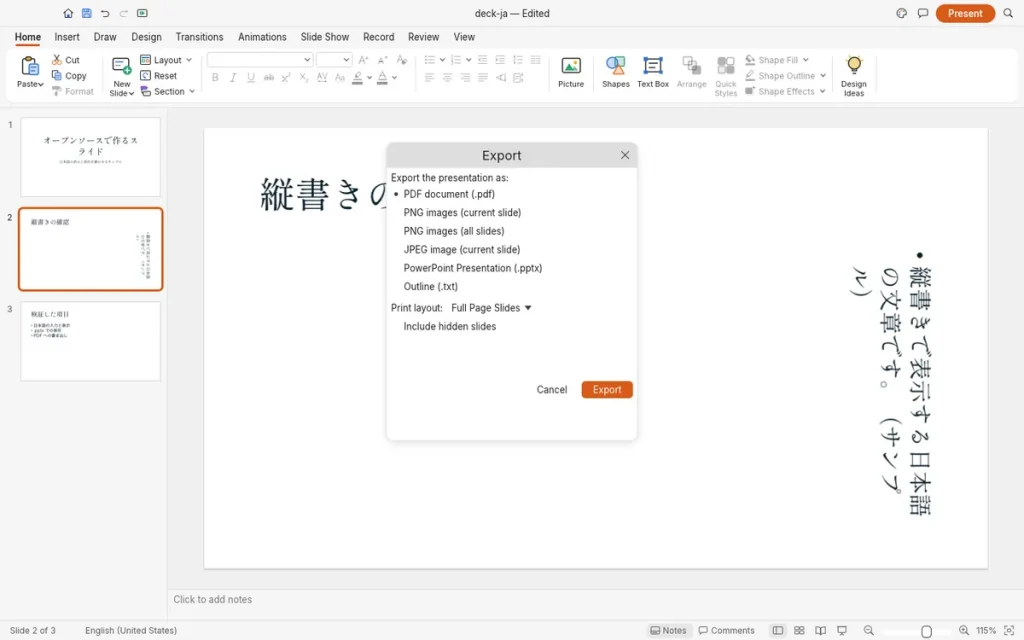
Task: Open Quick Styles
Action: tap(726, 76)
